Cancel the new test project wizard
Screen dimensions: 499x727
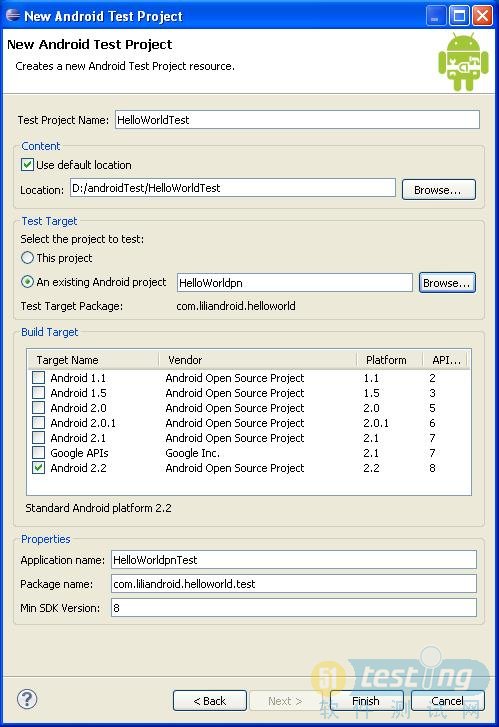coord(448,701)
